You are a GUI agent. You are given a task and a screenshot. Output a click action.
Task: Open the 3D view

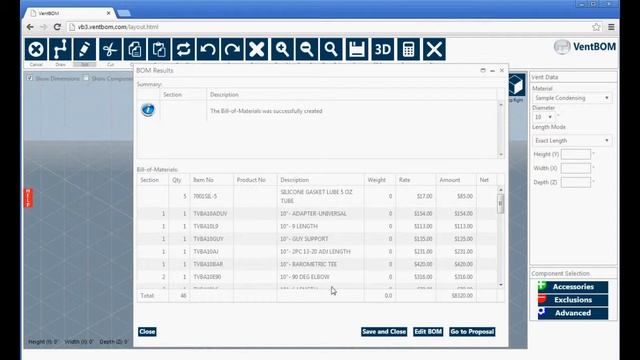[383, 49]
